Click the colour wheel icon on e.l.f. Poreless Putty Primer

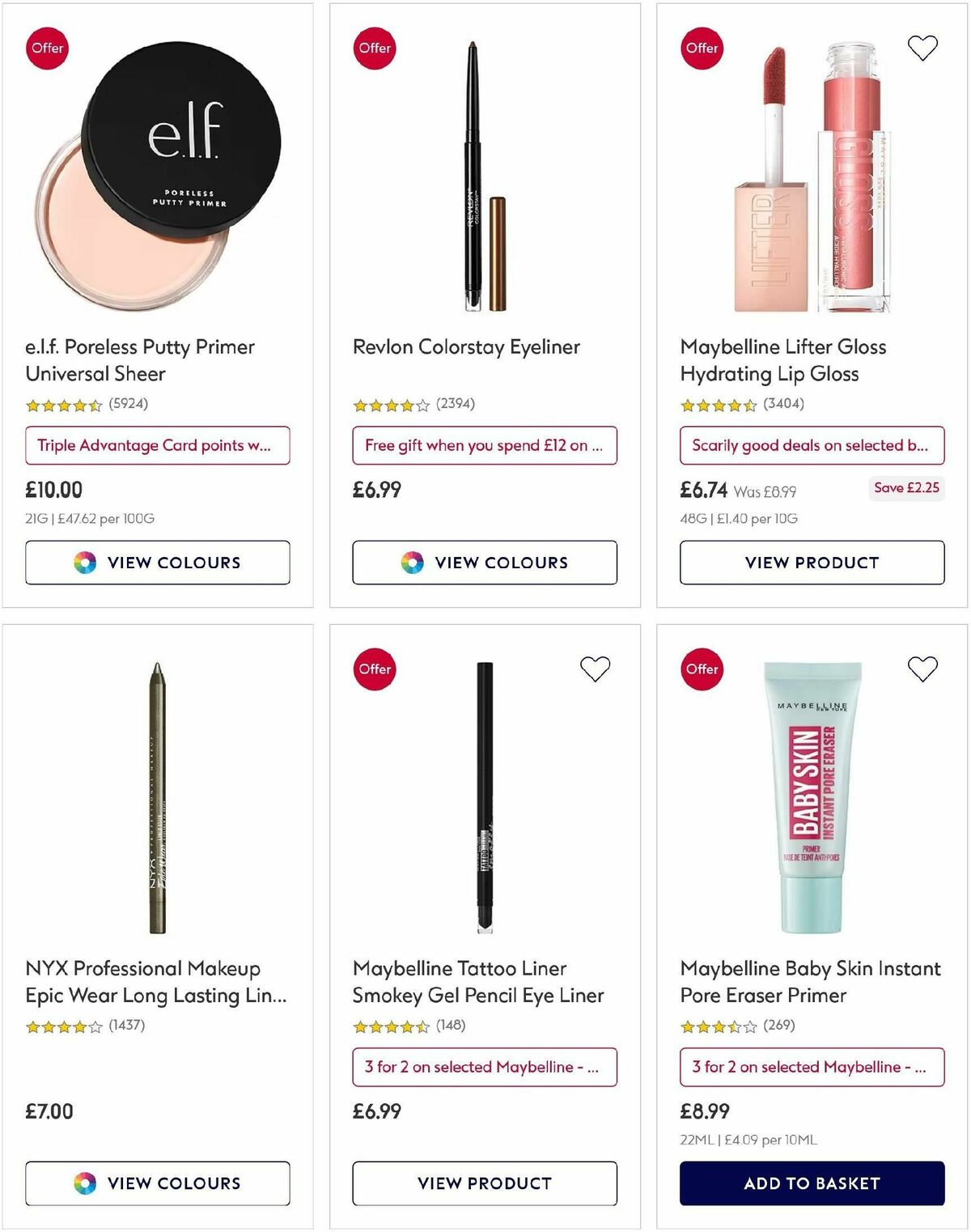[84, 563]
